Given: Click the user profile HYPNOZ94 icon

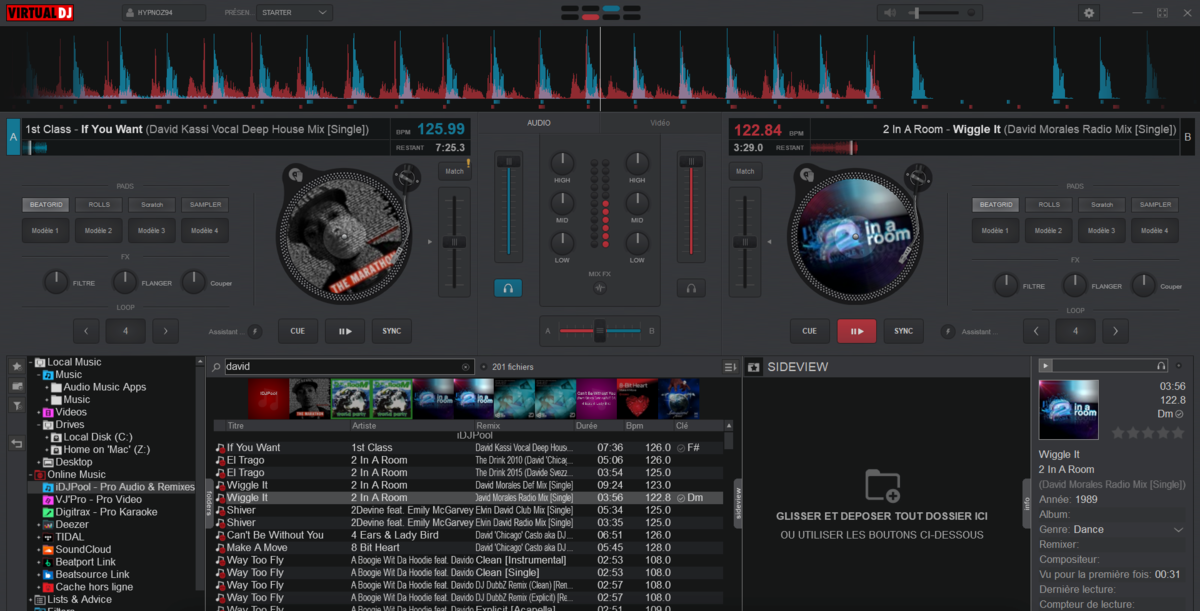Looking at the screenshot, I should click(x=131, y=13).
